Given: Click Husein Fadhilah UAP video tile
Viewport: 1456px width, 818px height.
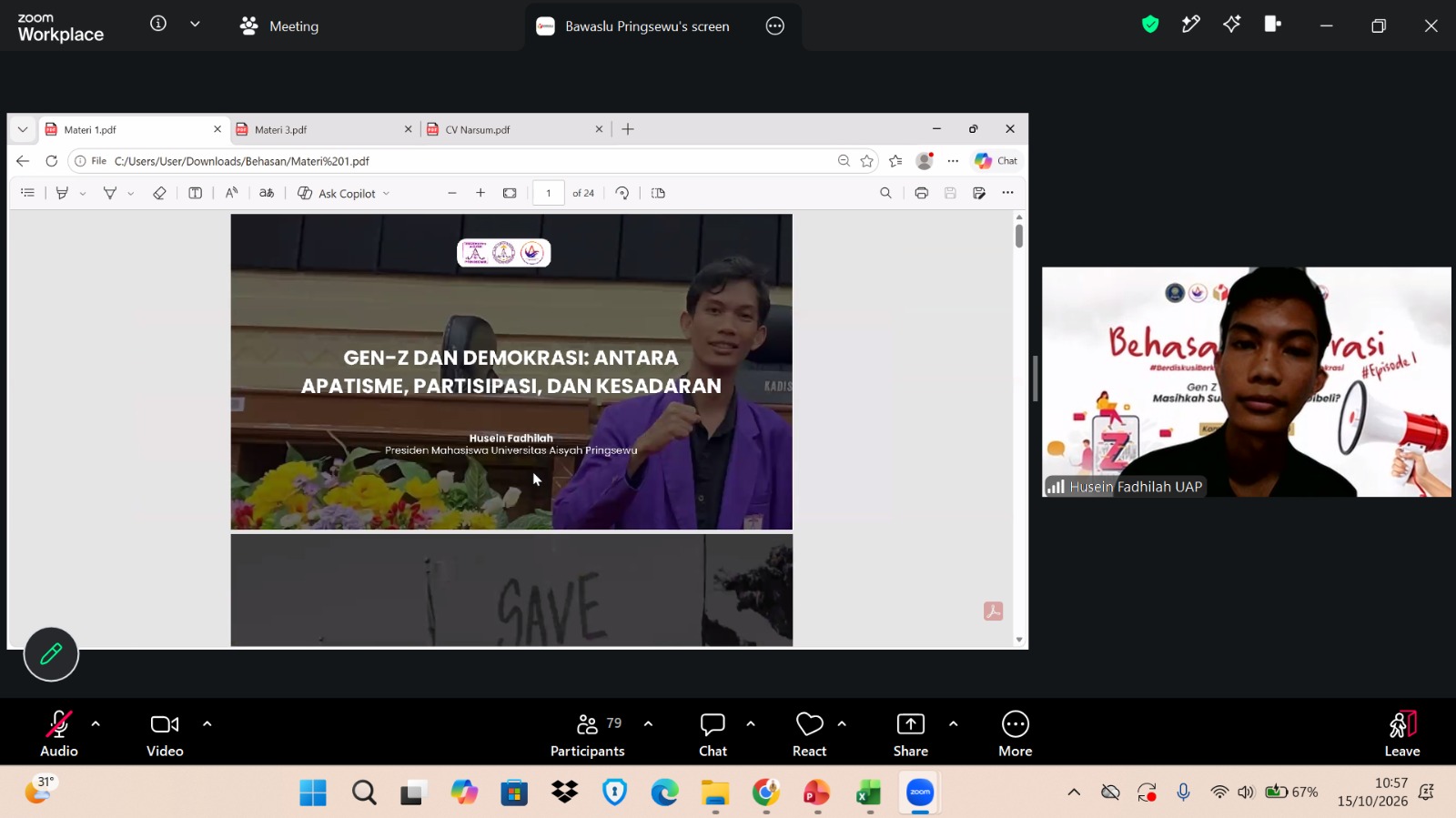Looking at the screenshot, I should [1247, 382].
